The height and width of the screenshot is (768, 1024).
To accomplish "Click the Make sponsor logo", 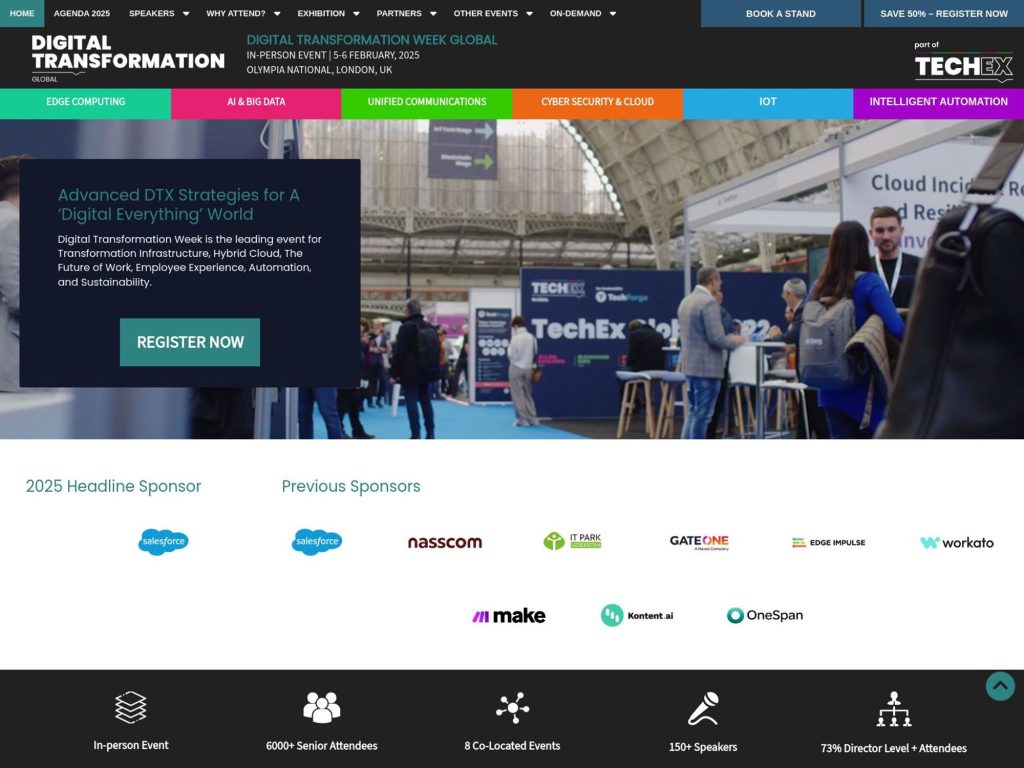I will click(x=508, y=615).
